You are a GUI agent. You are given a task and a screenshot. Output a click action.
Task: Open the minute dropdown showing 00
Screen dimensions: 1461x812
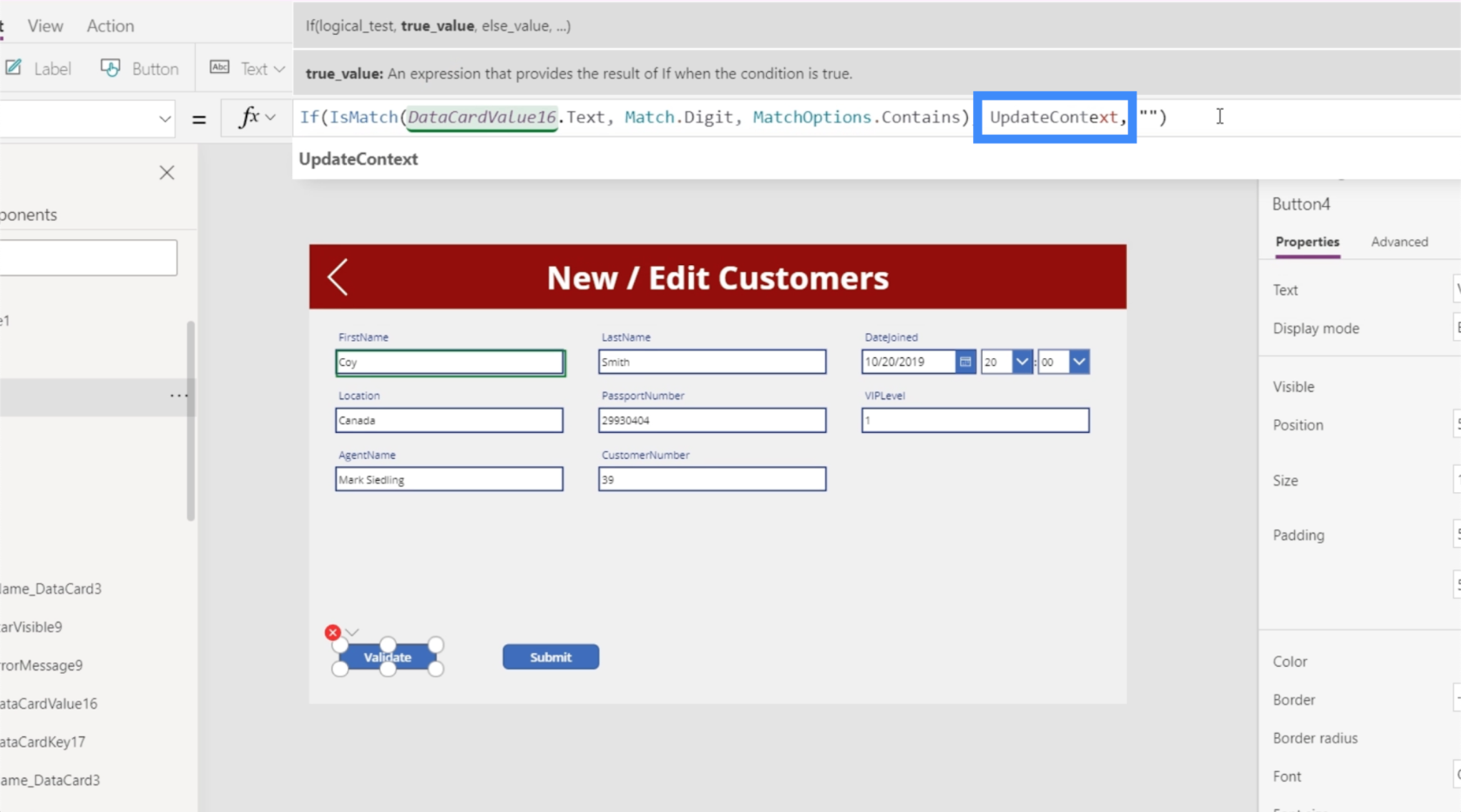tap(1079, 362)
